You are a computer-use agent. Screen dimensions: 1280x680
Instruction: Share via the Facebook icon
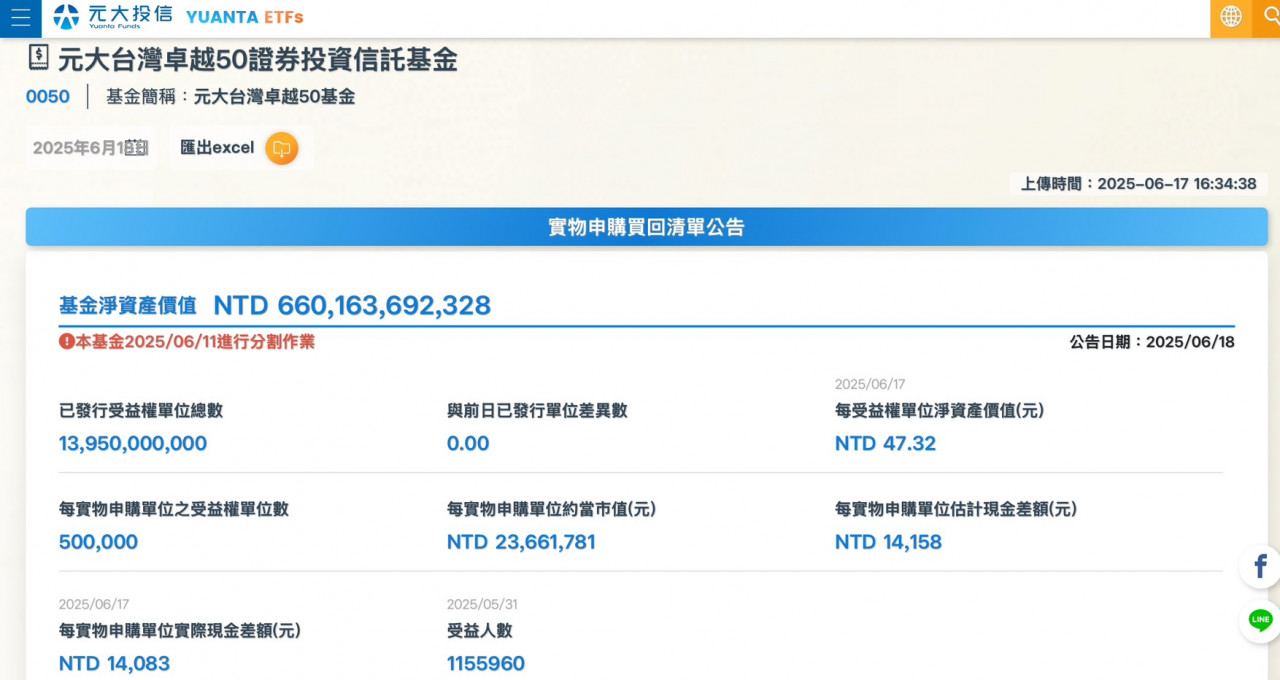tap(1260, 567)
